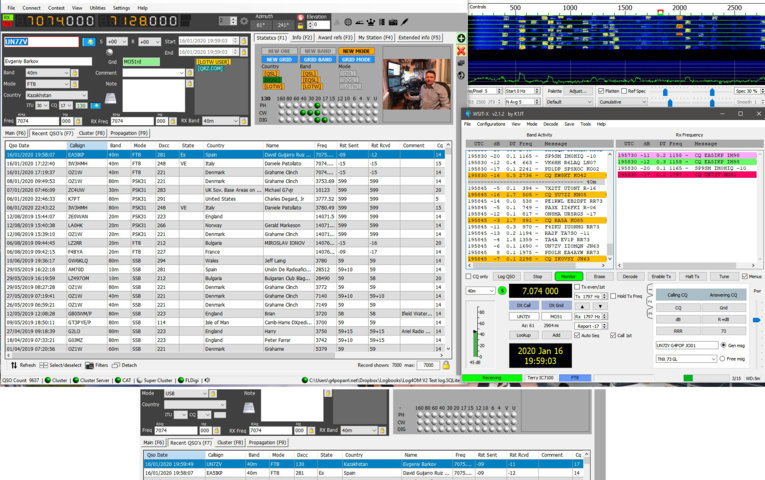
Task: Toggle Flatten checkbox in waterfall controls
Action: [x=601, y=91]
